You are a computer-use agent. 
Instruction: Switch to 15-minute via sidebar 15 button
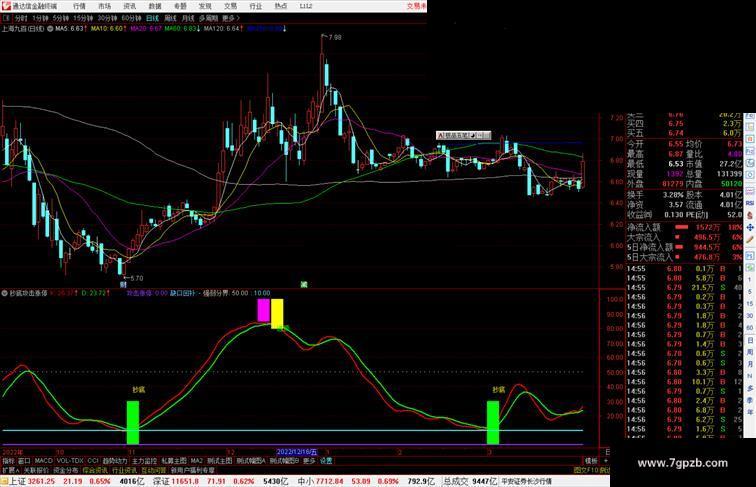750,304
